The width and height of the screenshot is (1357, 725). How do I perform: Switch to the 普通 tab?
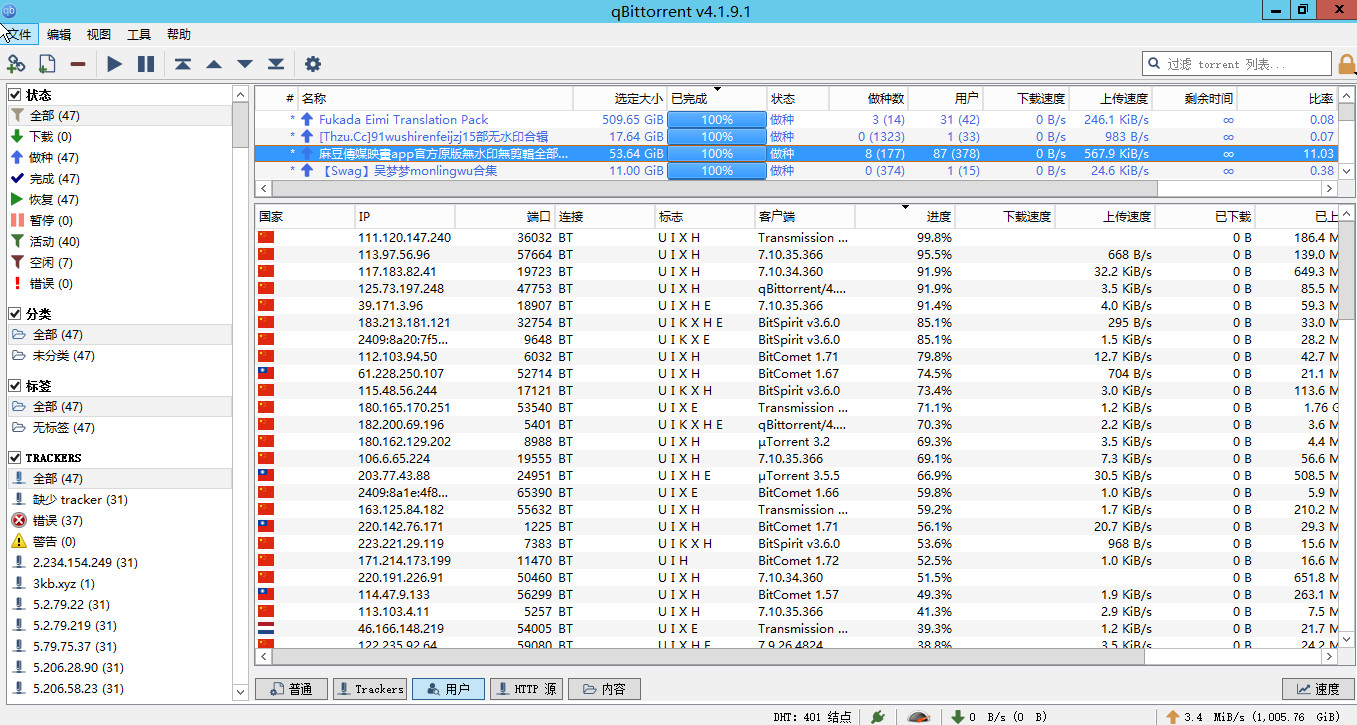point(290,689)
